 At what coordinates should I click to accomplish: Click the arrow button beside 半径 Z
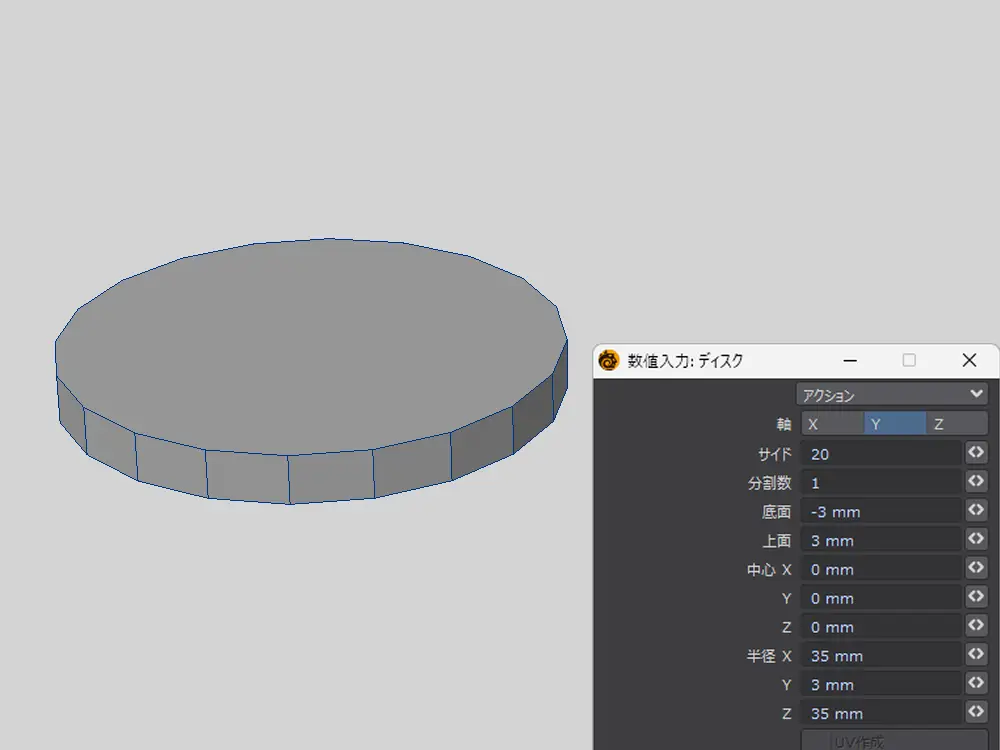[976, 713]
